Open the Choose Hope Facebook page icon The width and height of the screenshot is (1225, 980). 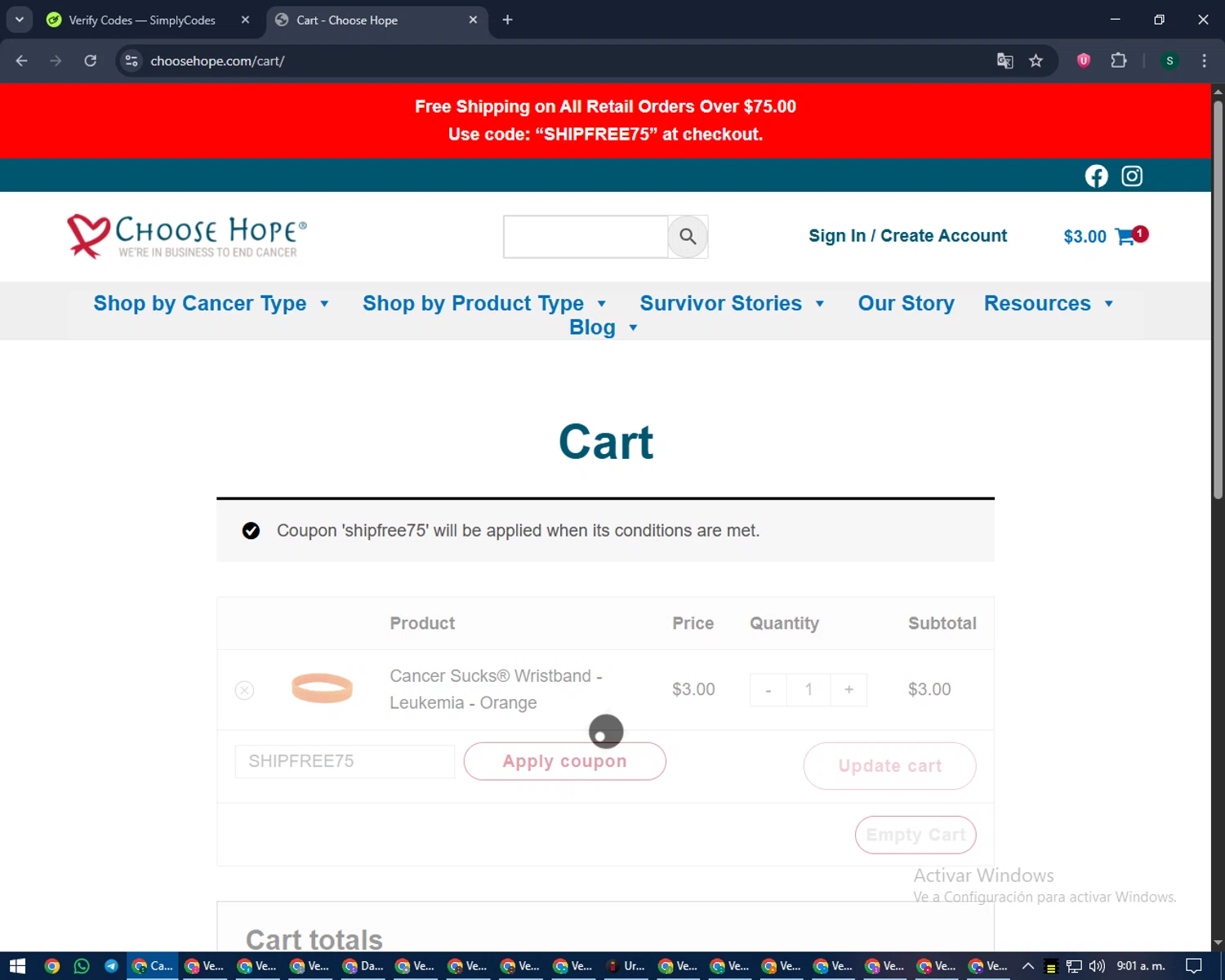click(1096, 176)
